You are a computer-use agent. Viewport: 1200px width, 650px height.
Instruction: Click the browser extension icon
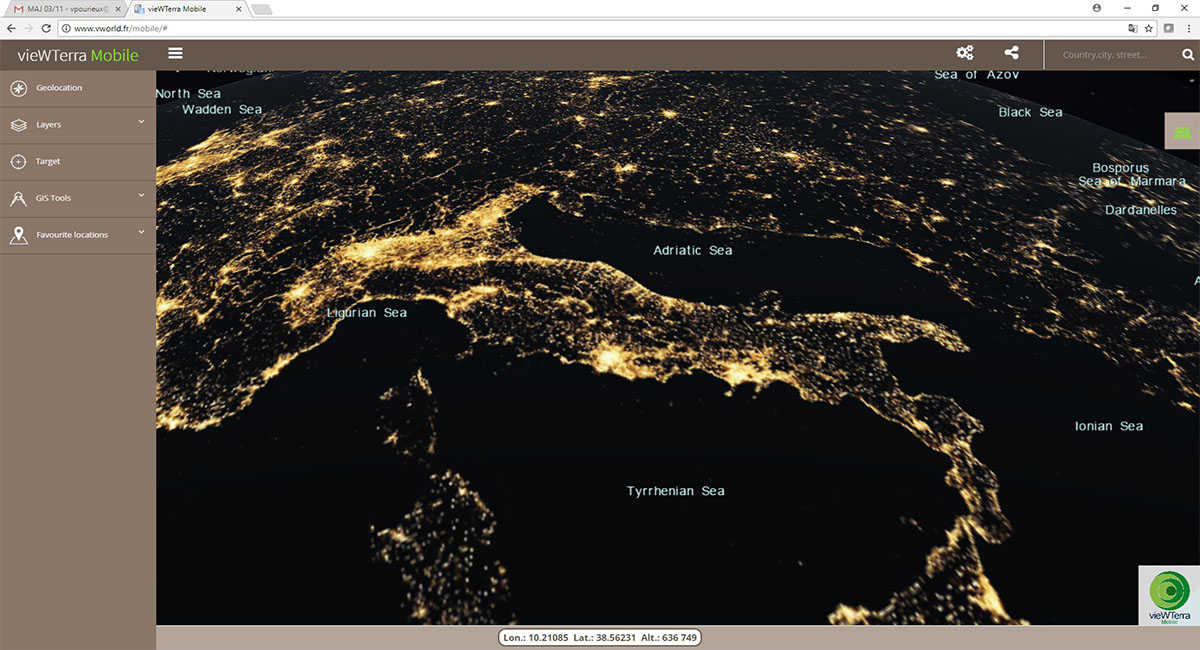coord(1168,28)
